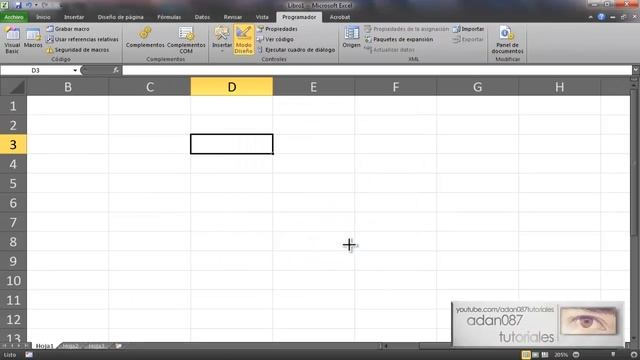Switch to sheet Hoja1

click(44, 346)
